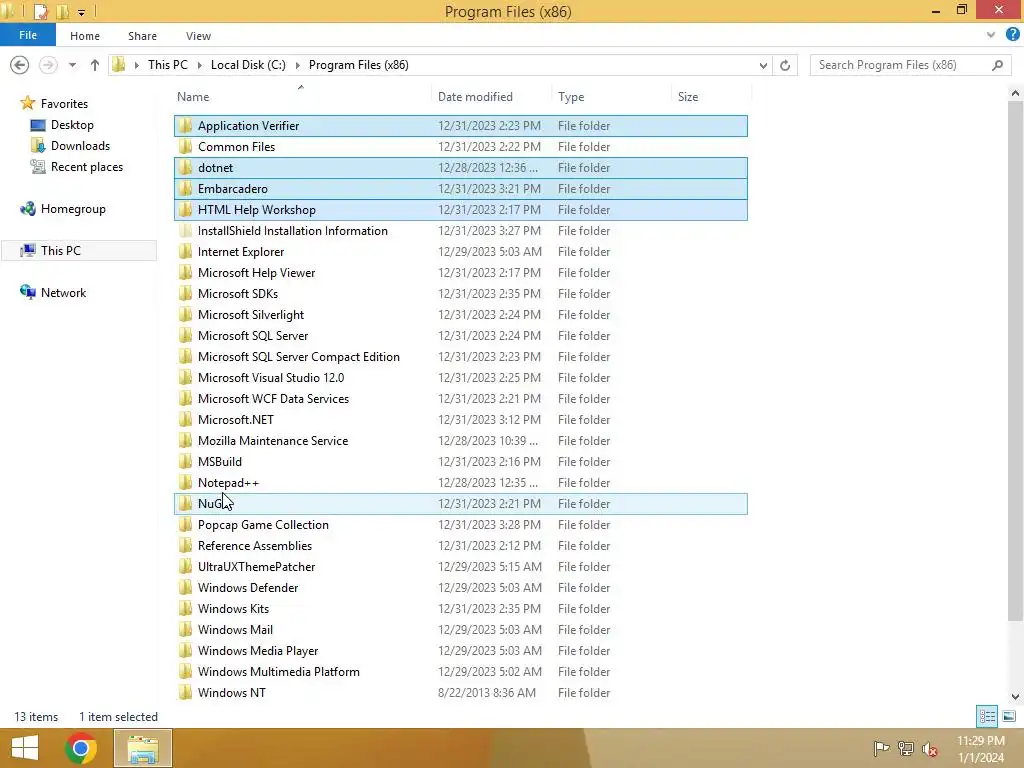Viewport: 1024px width, 768px height.
Task: Click Program Files (x86) breadcrumb segment
Action: coord(359,65)
